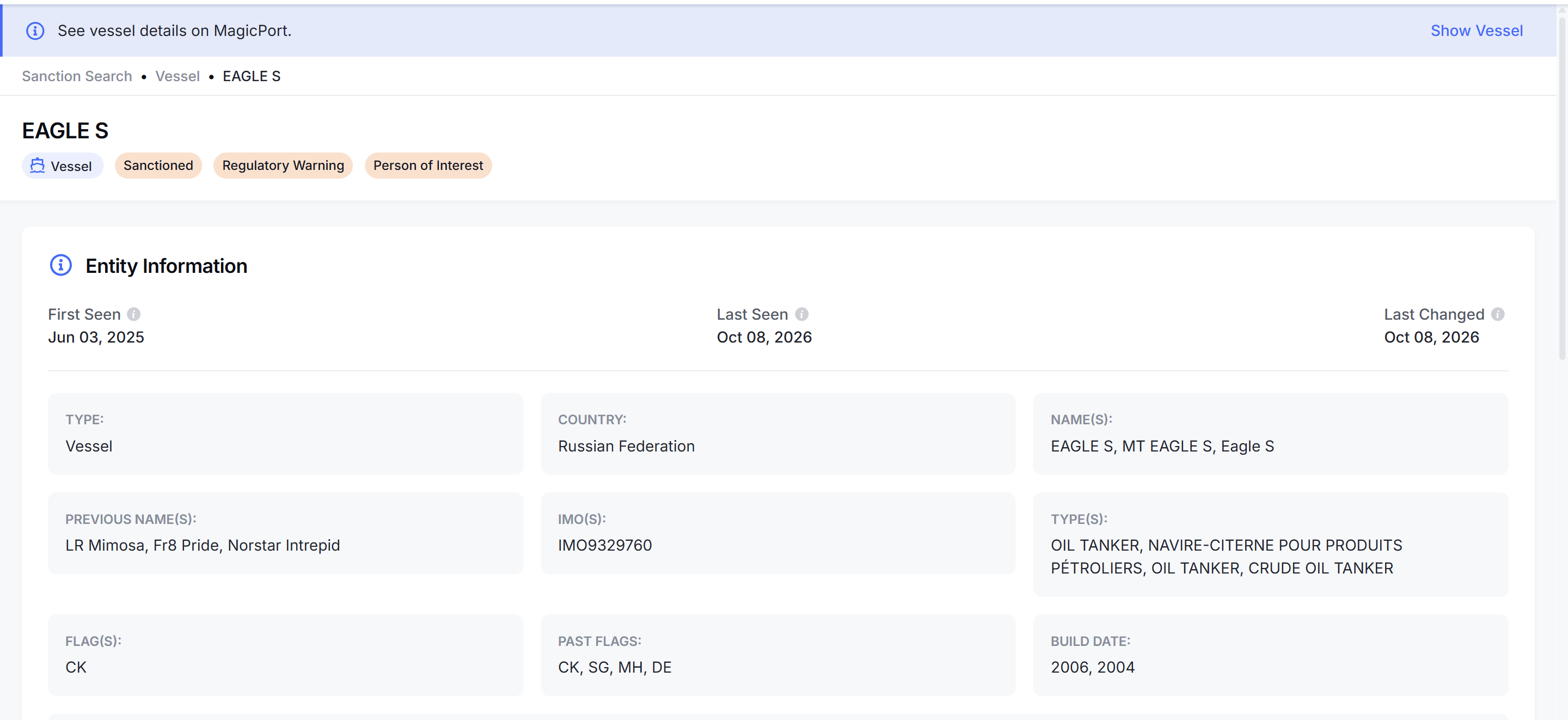
Task: Click the ship icon in the Vessel badge
Action: (x=38, y=166)
